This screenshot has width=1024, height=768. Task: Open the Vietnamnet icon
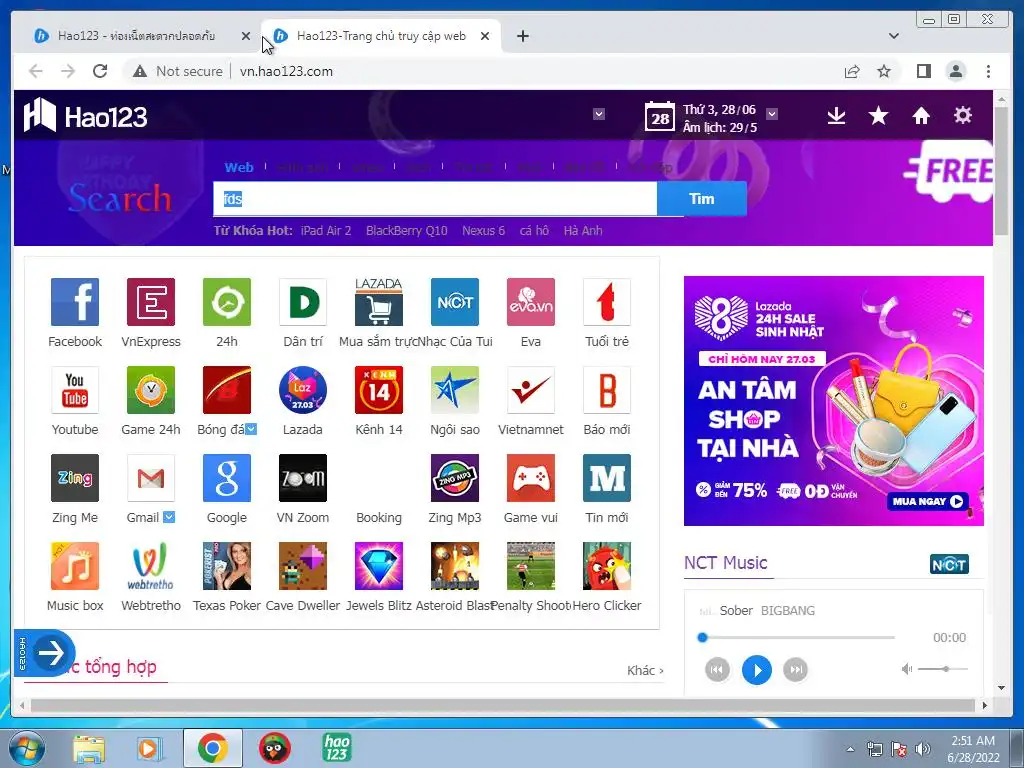pyautogui.click(x=531, y=390)
